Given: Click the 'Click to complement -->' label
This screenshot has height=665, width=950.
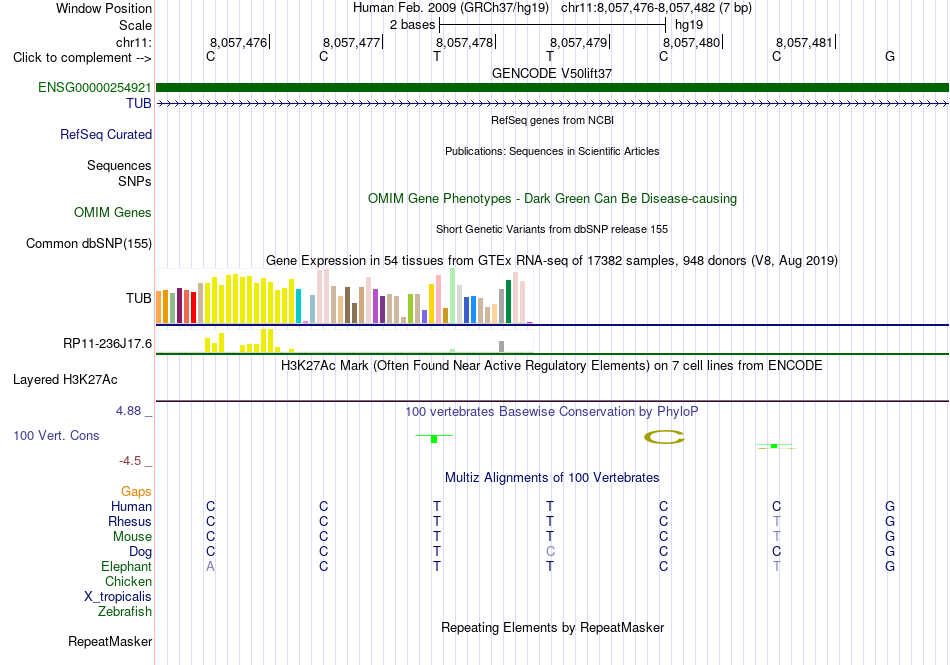Looking at the screenshot, I should pos(82,58).
